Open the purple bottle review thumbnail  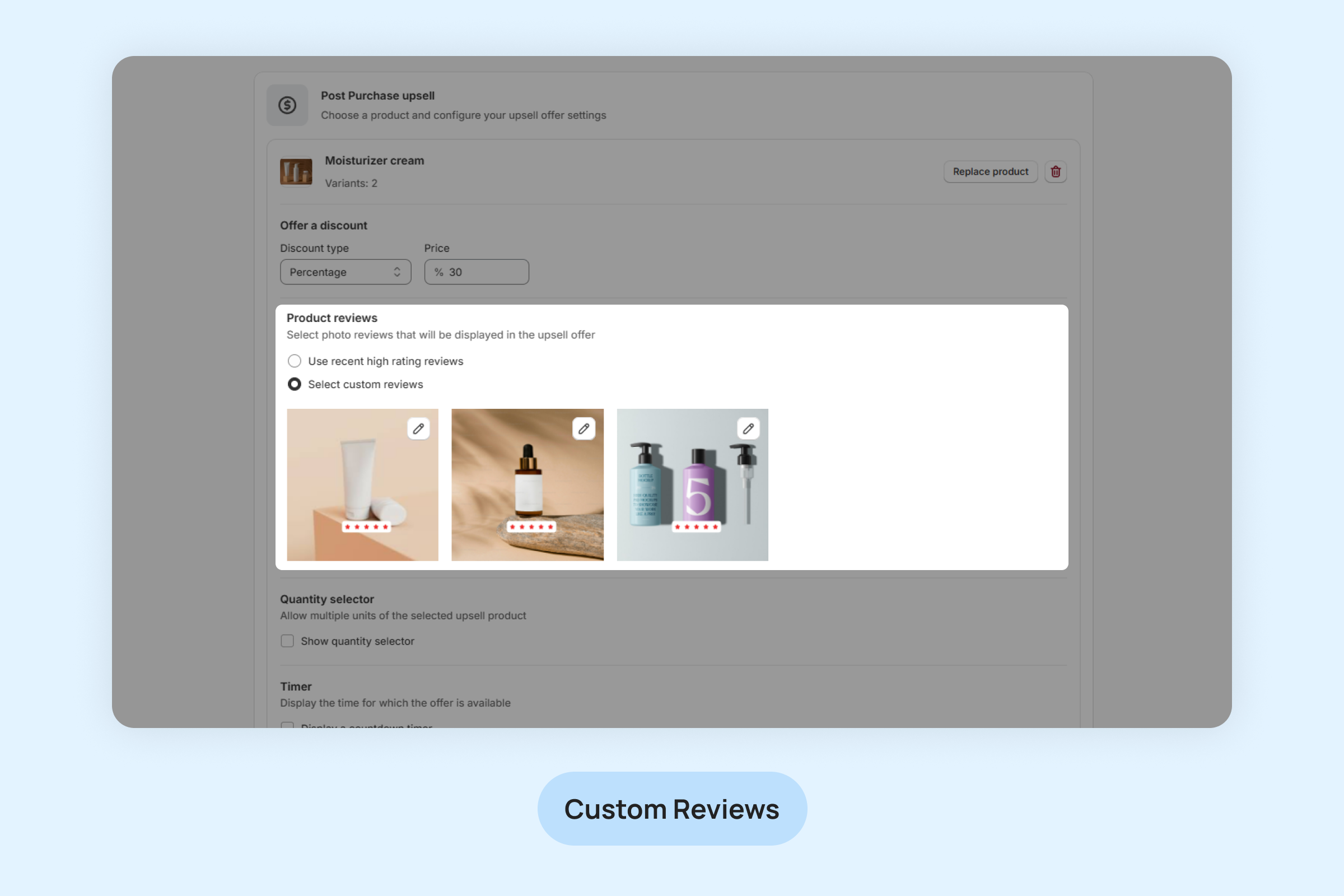[x=693, y=484]
